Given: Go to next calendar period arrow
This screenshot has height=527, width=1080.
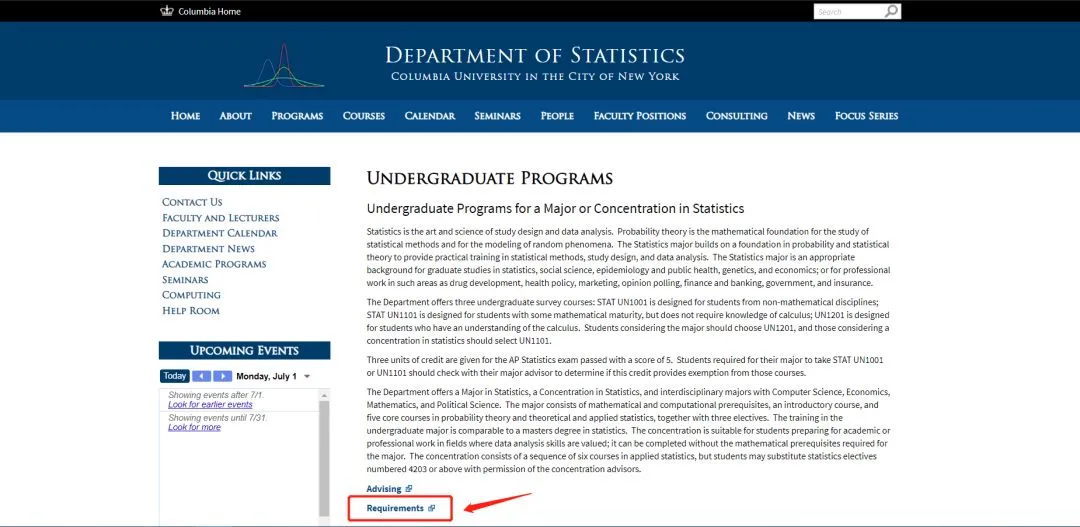Looking at the screenshot, I should tap(222, 376).
